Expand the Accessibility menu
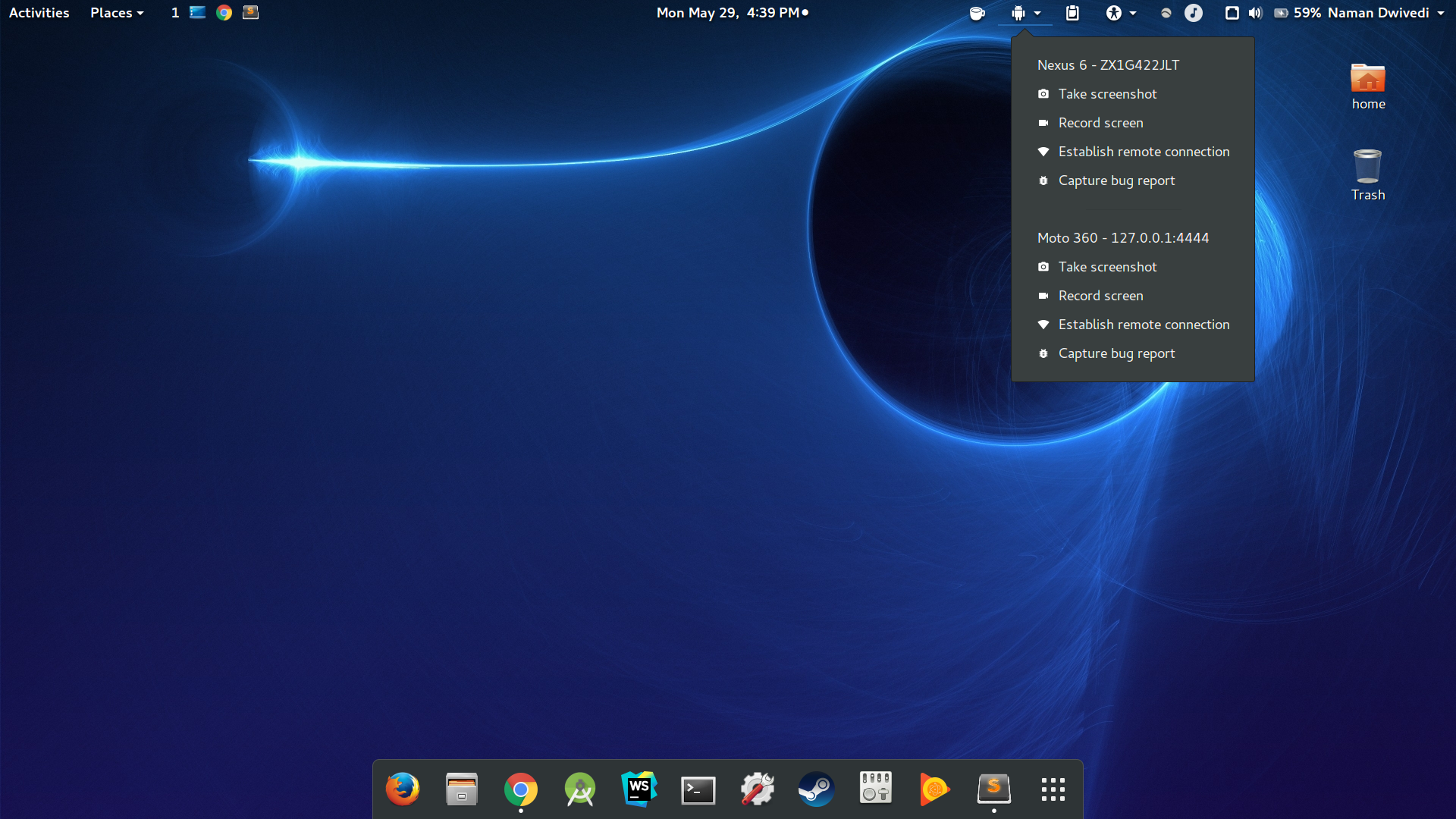The height and width of the screenshot is (819, 1456). pos(1121,13)
